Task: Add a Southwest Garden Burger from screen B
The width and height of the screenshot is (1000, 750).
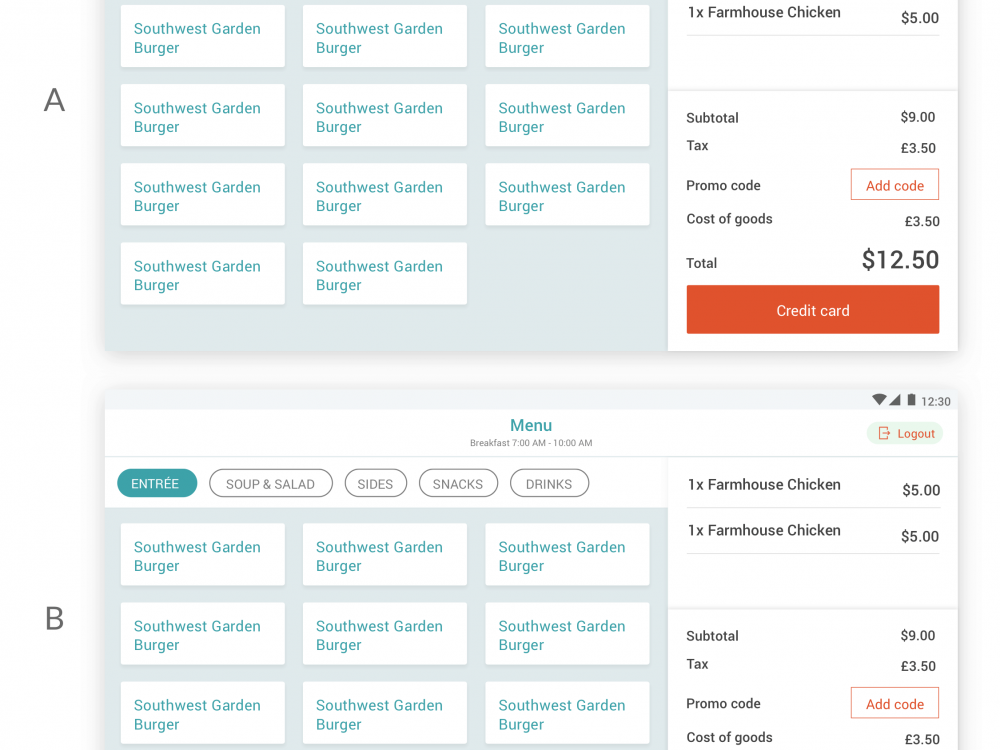Action: pyautogui.click(x=202, y=555)
